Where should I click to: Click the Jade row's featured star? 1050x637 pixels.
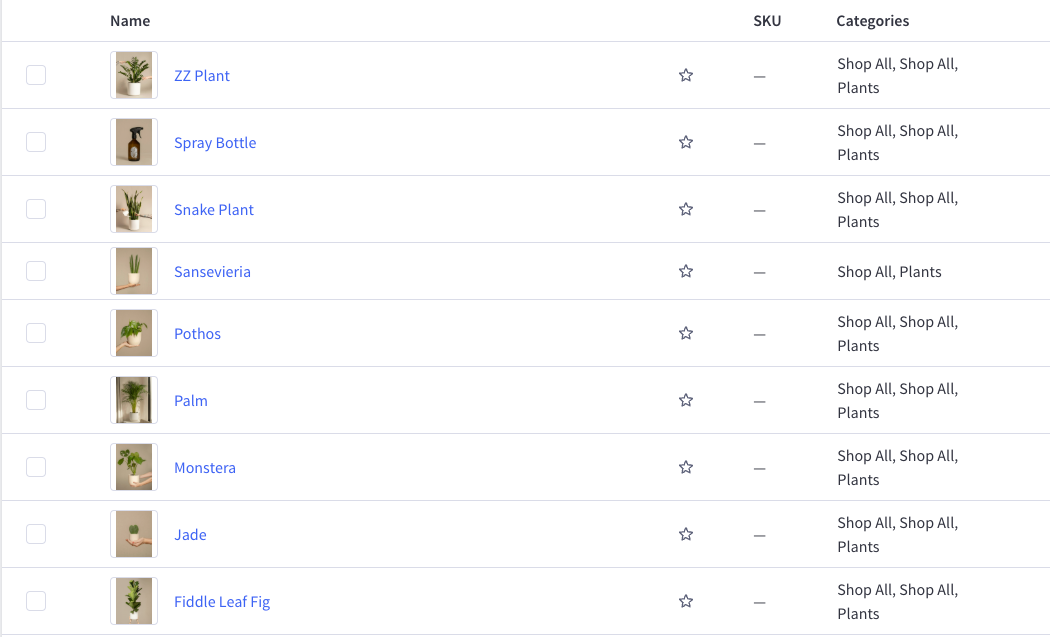pos(686,534)
